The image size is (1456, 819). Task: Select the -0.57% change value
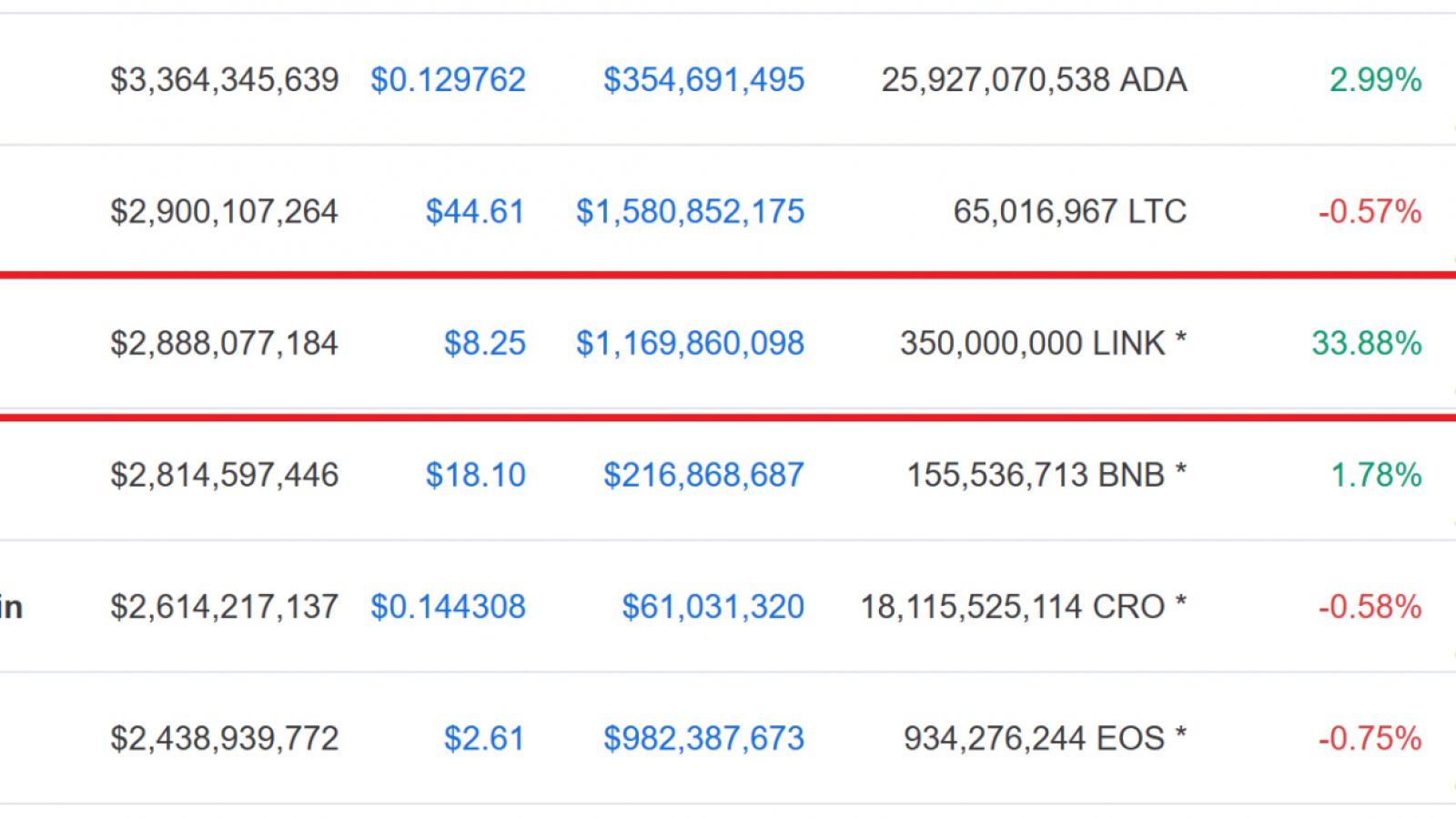1370,212
